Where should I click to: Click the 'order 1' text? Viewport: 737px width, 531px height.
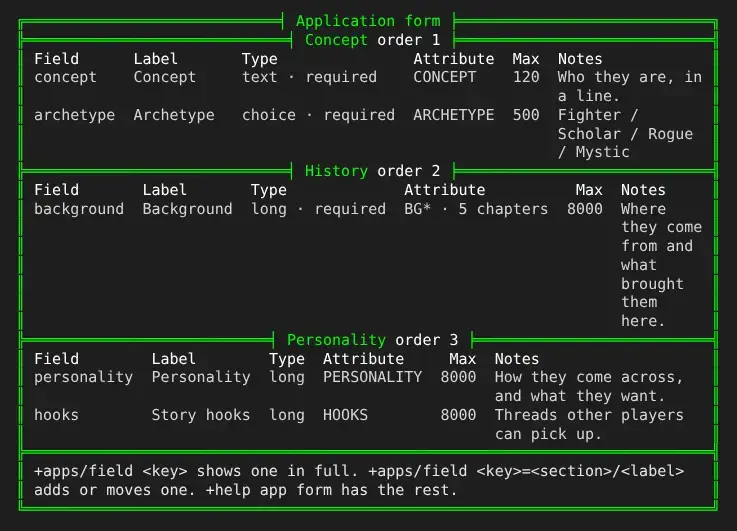click(408, 39)
